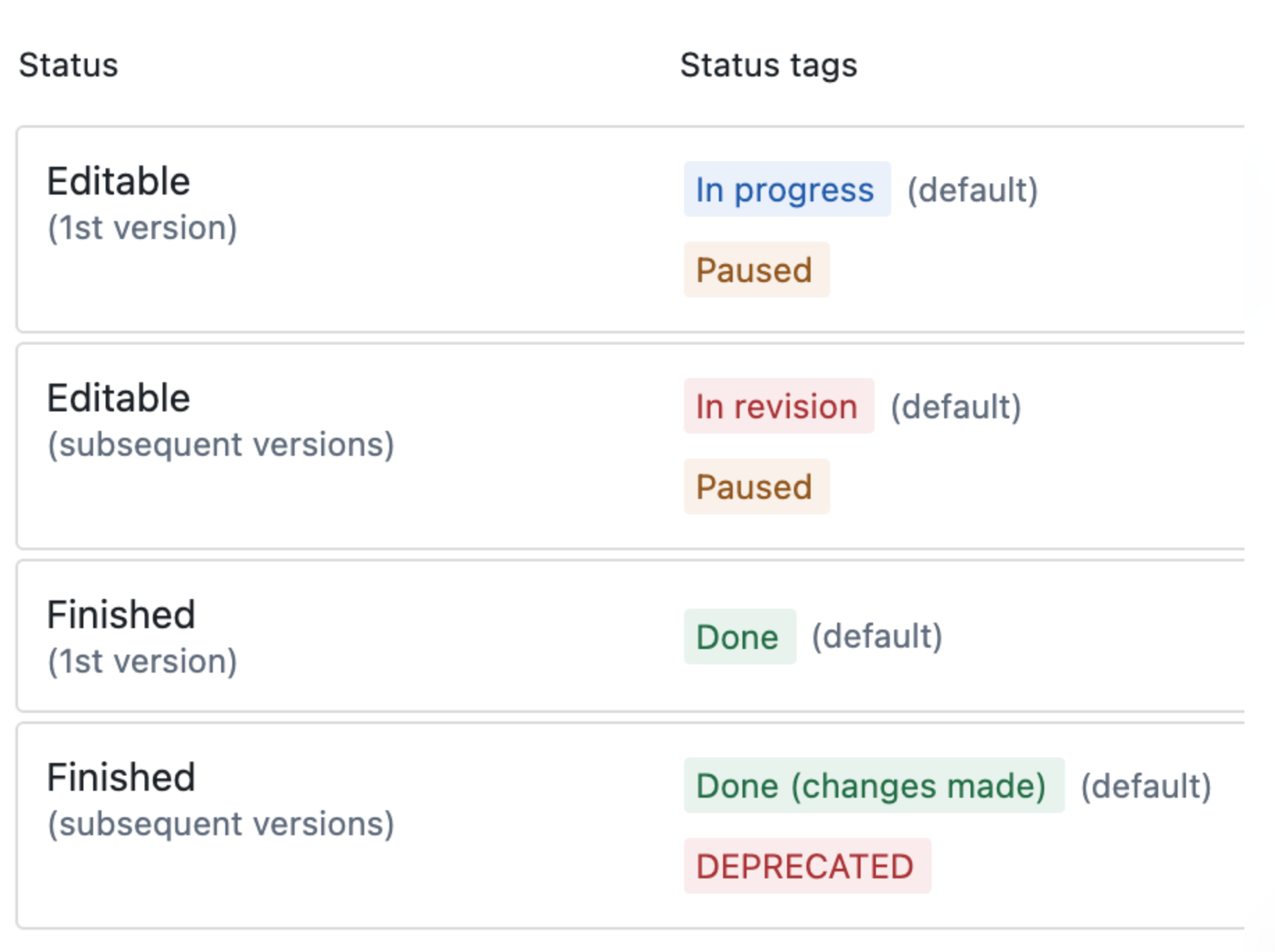Screen dimensions: 1275x952
Task: Click the blue In progress status tag
Action: (x=787, y=189)
